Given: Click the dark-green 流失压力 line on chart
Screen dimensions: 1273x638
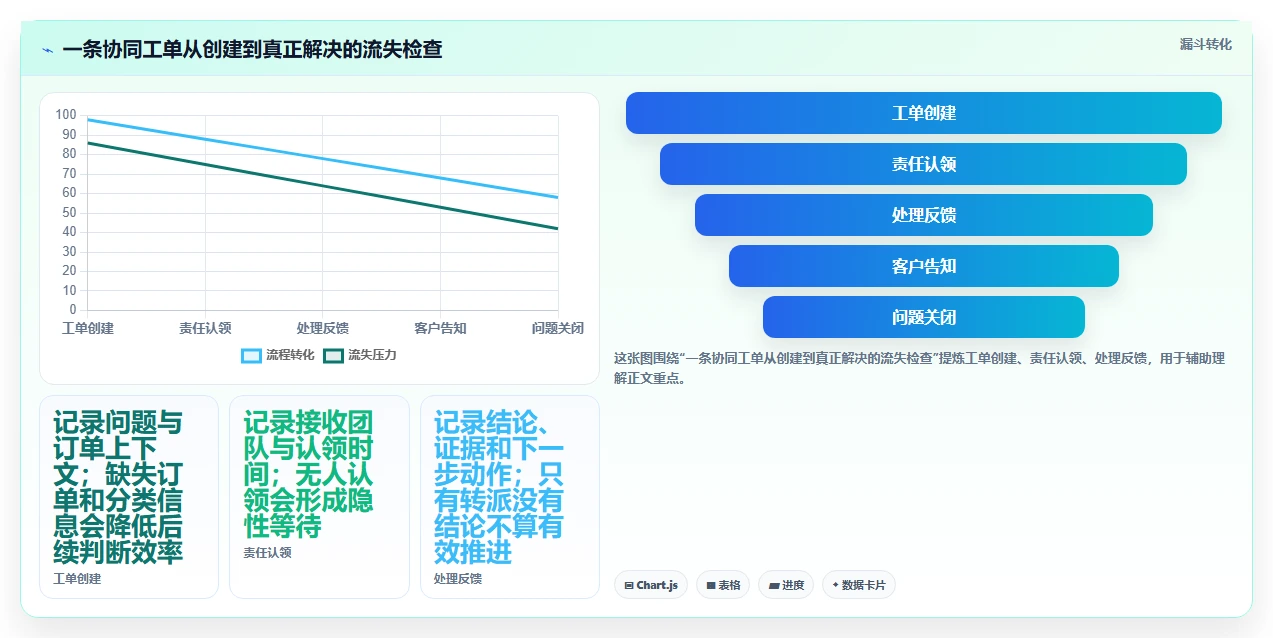Looking at the screenshot, I should coord(323,186).
